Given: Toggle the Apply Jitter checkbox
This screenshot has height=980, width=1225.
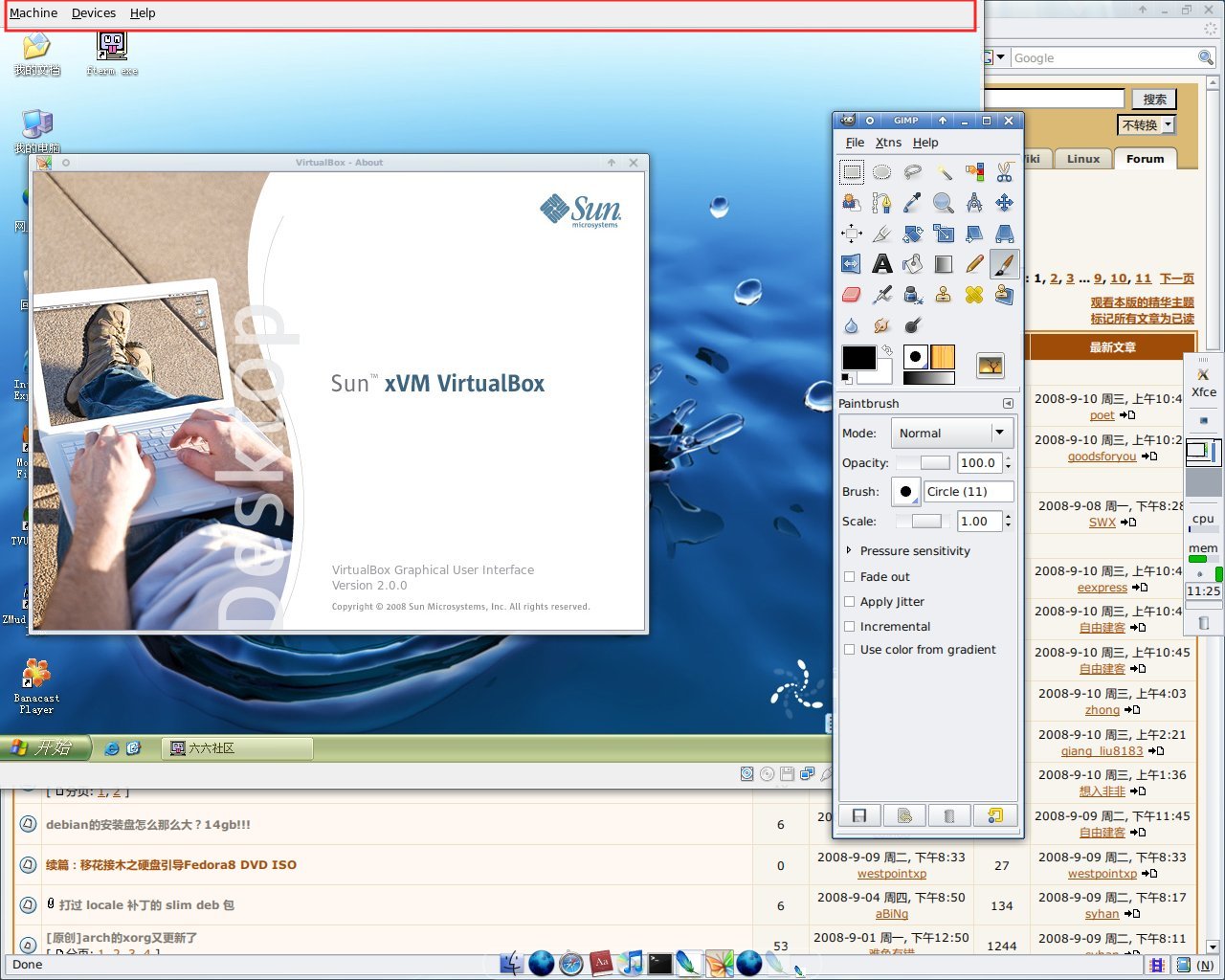Looking at the screenshot, I should pyautogui.click(x=849, y=602).
